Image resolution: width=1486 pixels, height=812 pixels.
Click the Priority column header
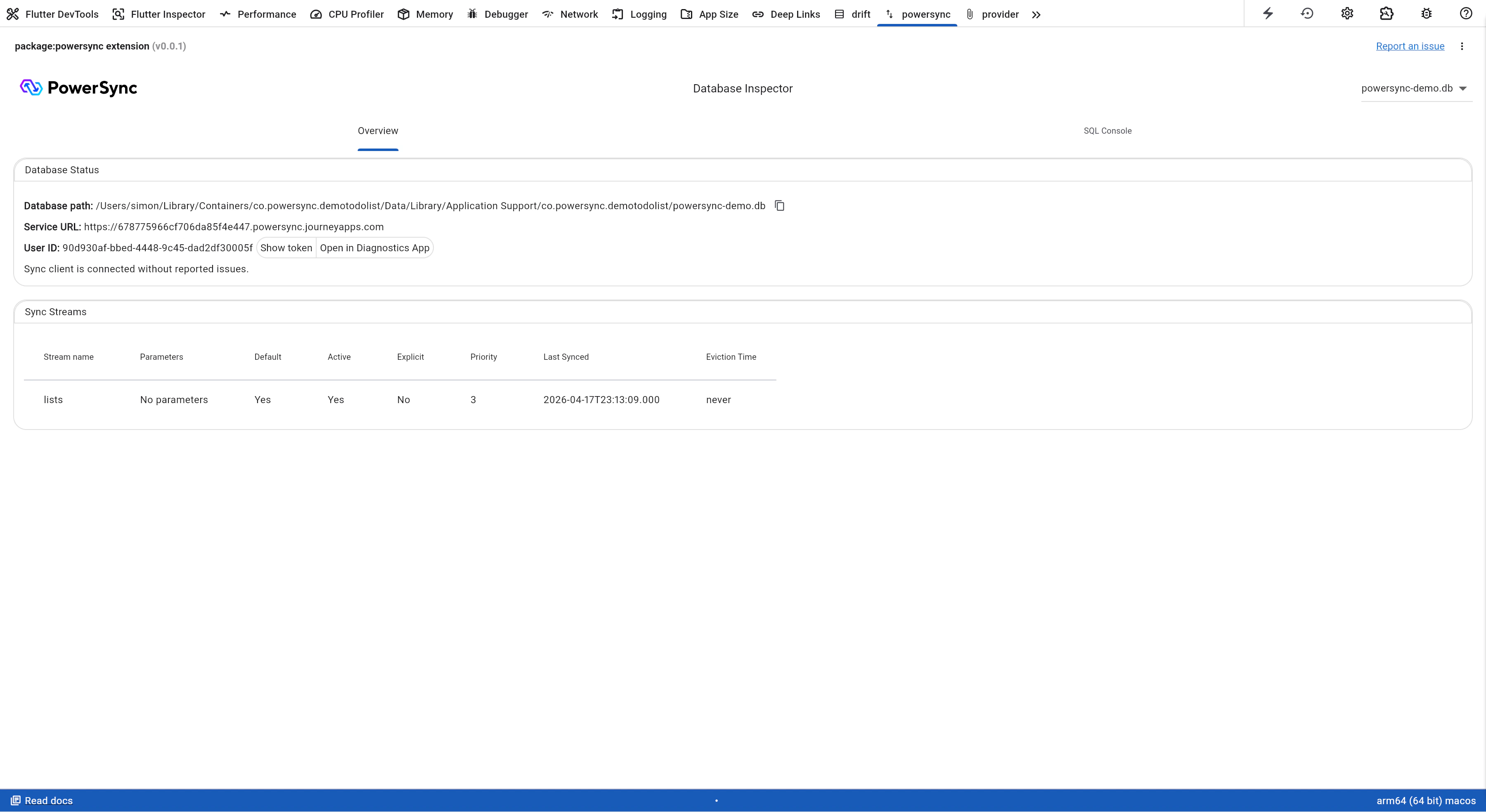pyautogui.click(x=483, y=357)
